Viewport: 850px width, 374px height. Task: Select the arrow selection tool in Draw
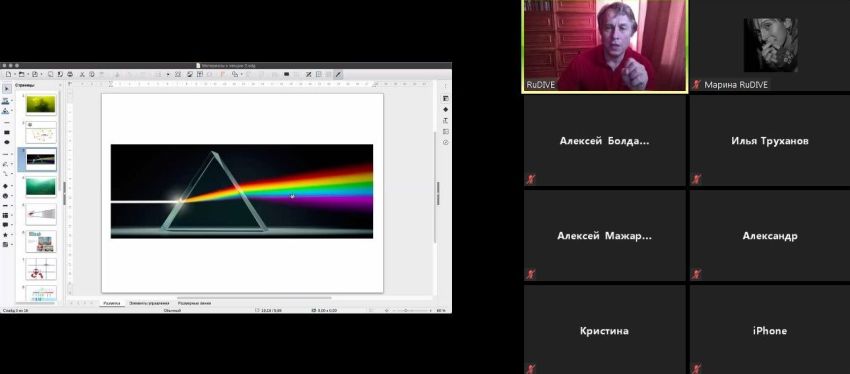[7, 88]
